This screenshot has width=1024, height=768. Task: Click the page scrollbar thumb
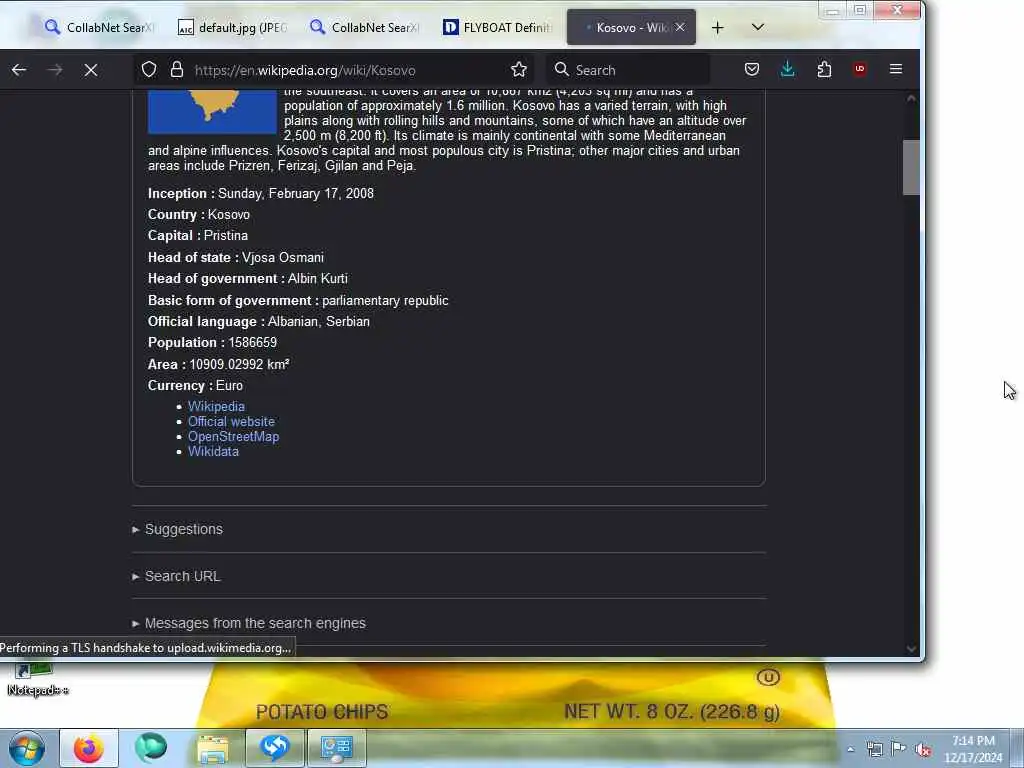pyautogui.click(x=911, y=167)
